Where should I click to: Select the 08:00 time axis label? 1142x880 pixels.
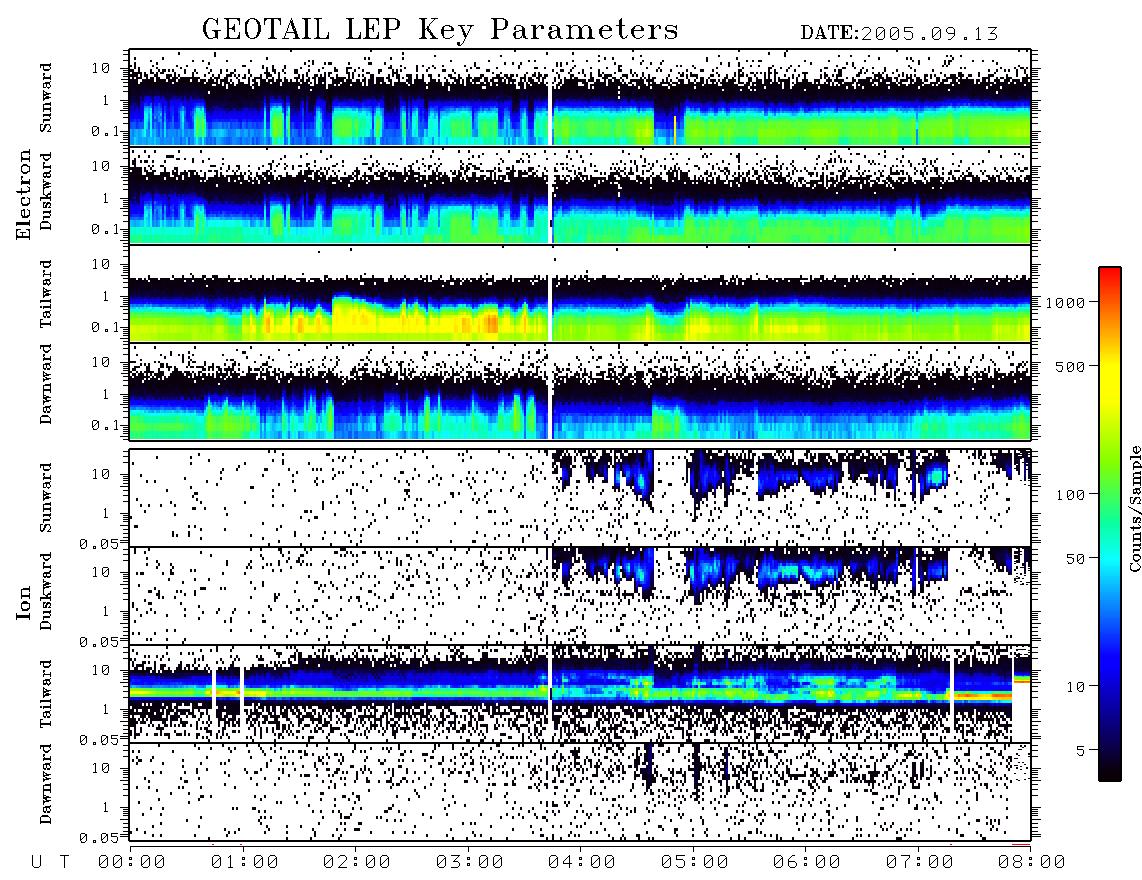[1032, 863]
